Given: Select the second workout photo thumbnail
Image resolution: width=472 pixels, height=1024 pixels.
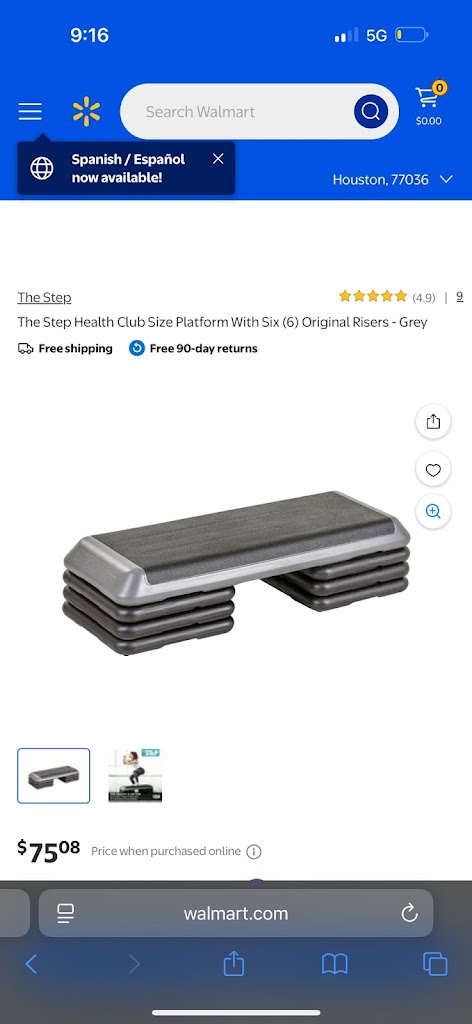Looking at the screenshot, I should pyautogui.click(x=135, y=776).
